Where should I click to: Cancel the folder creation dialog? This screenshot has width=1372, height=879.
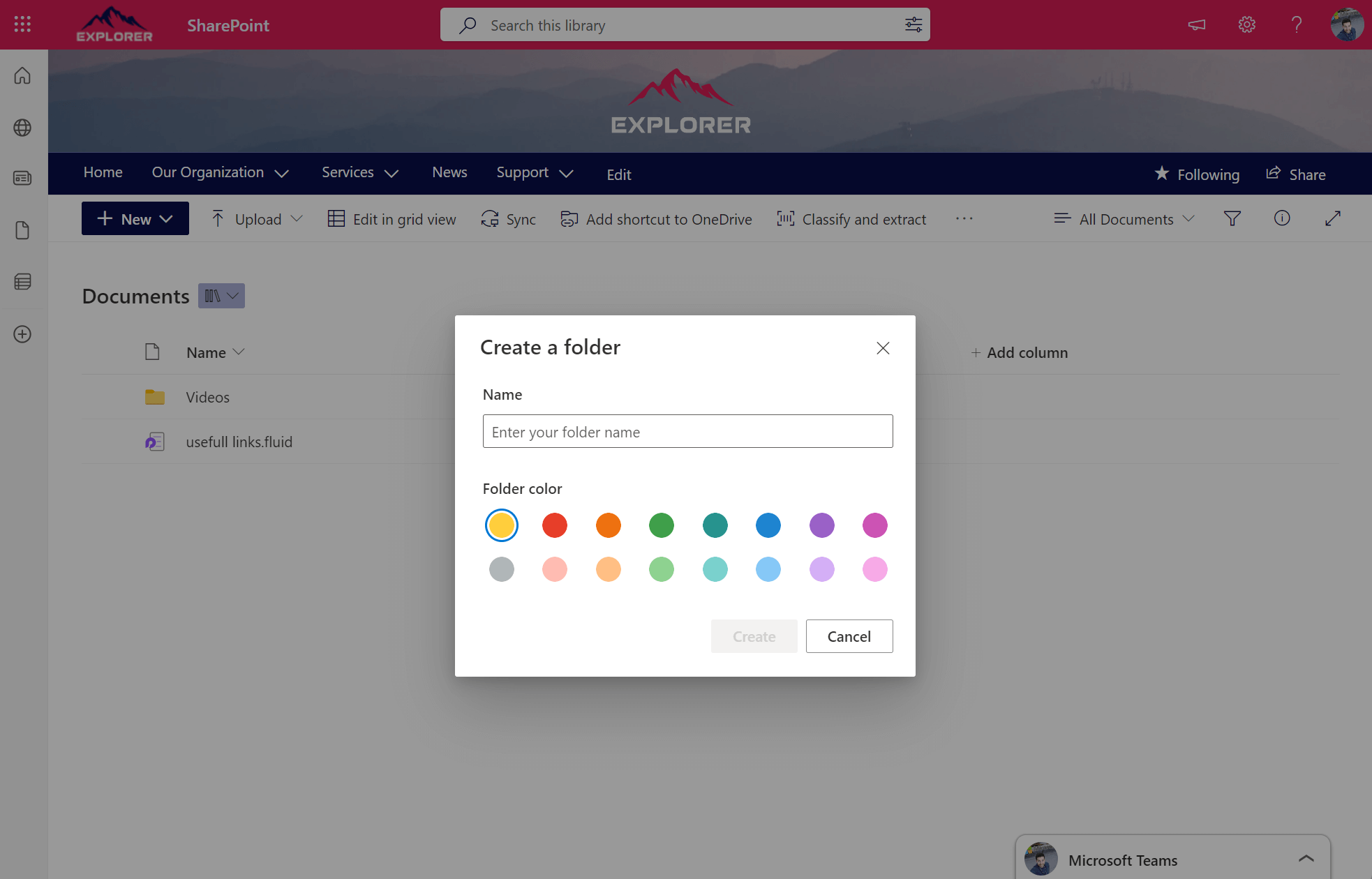click(849, 636)
